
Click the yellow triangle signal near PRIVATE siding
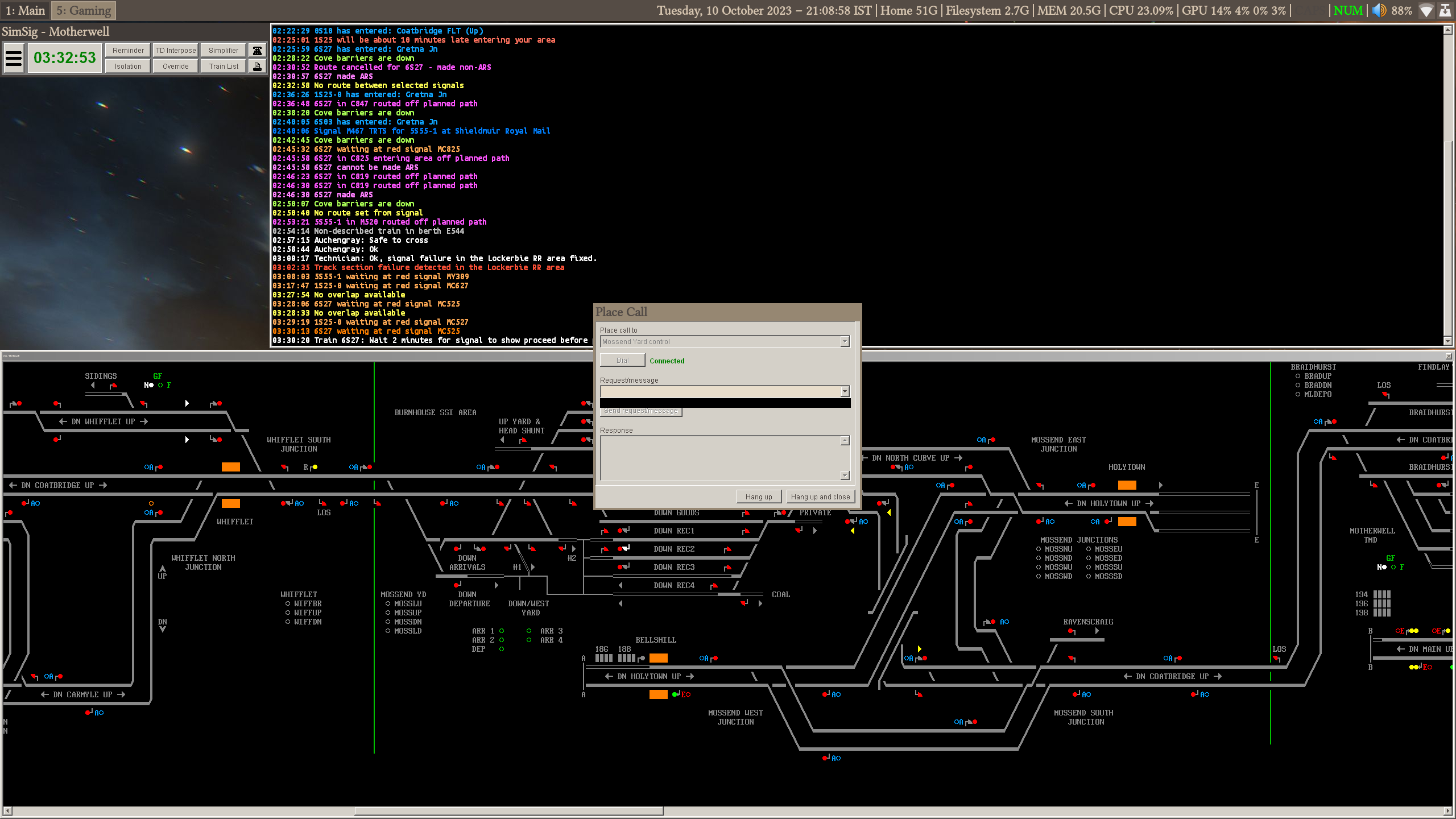coord(852,531)
